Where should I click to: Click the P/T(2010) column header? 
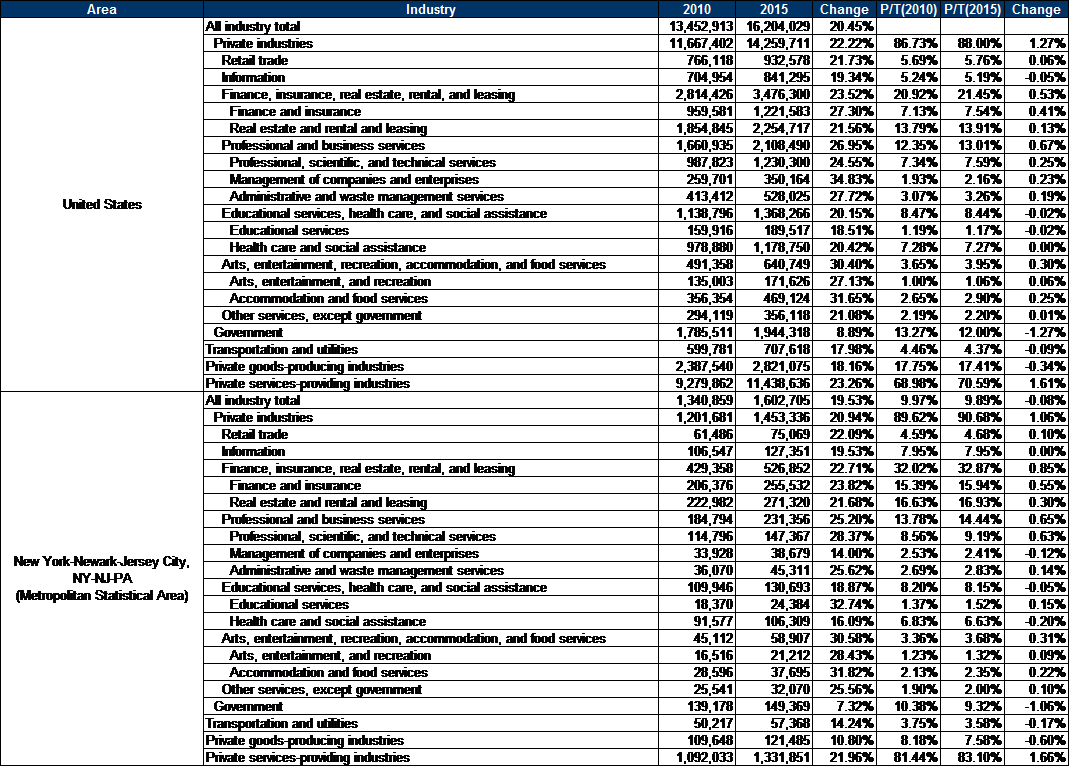908,9
